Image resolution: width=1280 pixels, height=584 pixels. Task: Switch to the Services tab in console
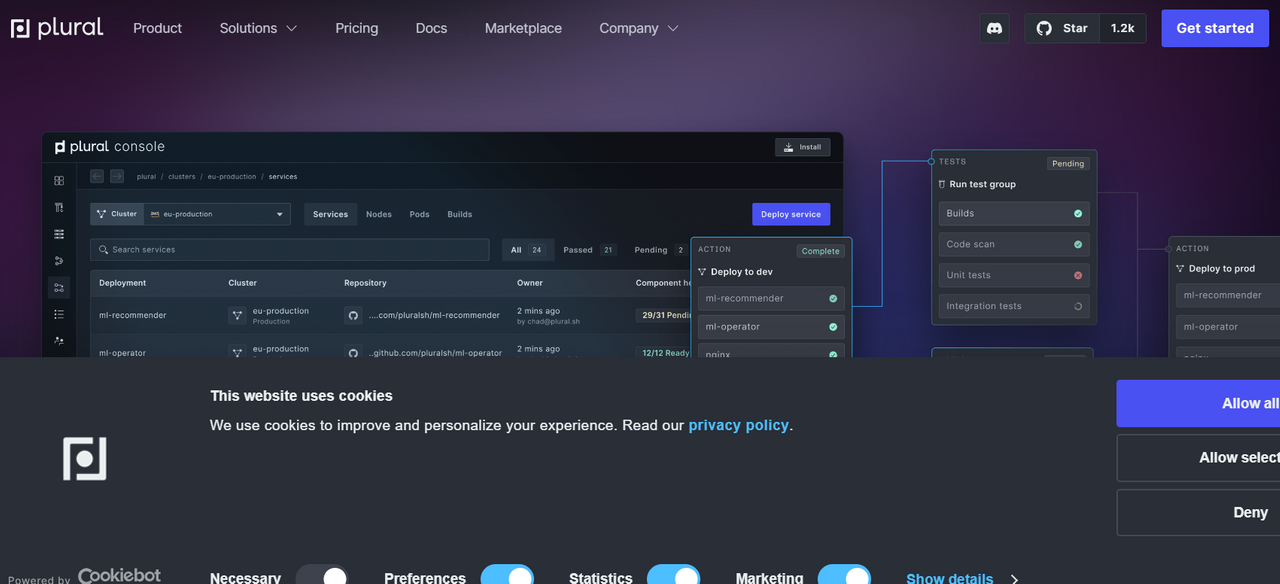tap(330, 214)
